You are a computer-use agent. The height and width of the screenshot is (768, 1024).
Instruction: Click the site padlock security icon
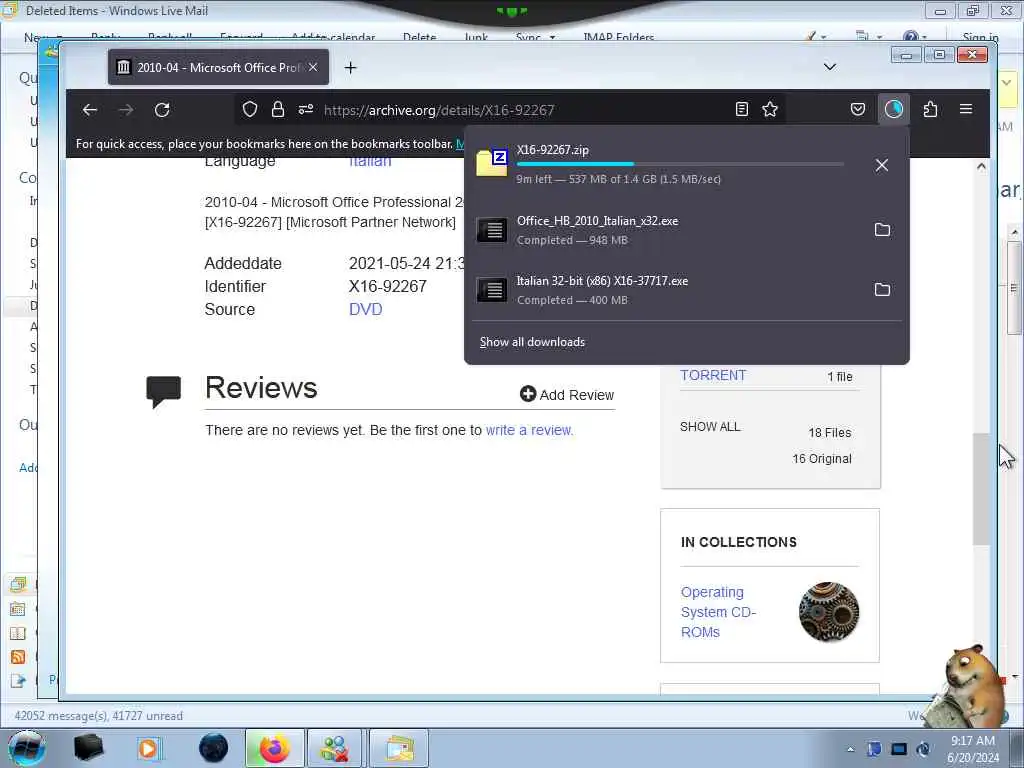tap(278, 109)
